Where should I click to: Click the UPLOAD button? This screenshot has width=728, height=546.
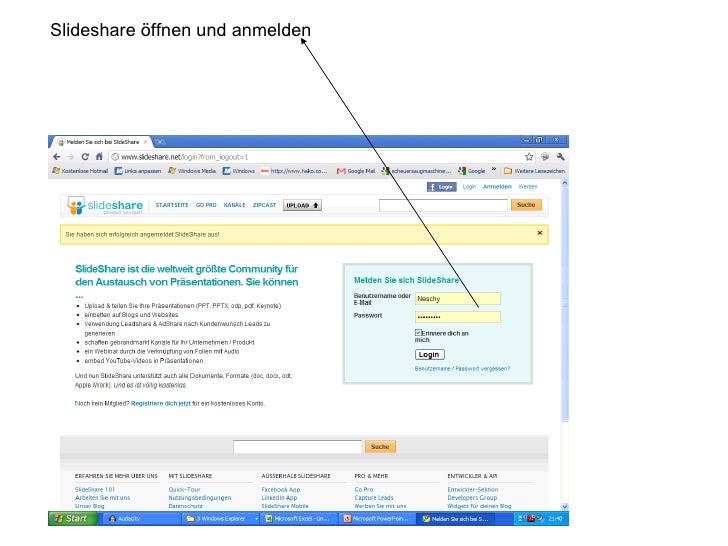302,205
